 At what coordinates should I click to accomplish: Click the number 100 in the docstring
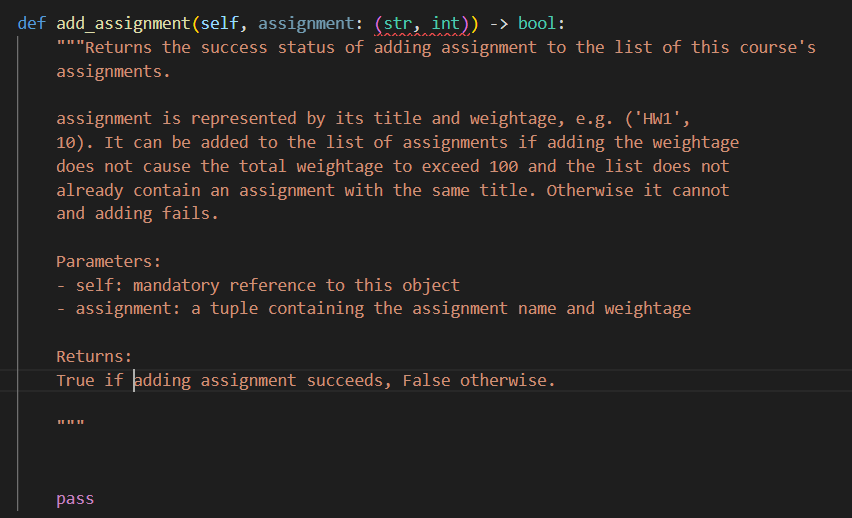[x=503, y=166]
